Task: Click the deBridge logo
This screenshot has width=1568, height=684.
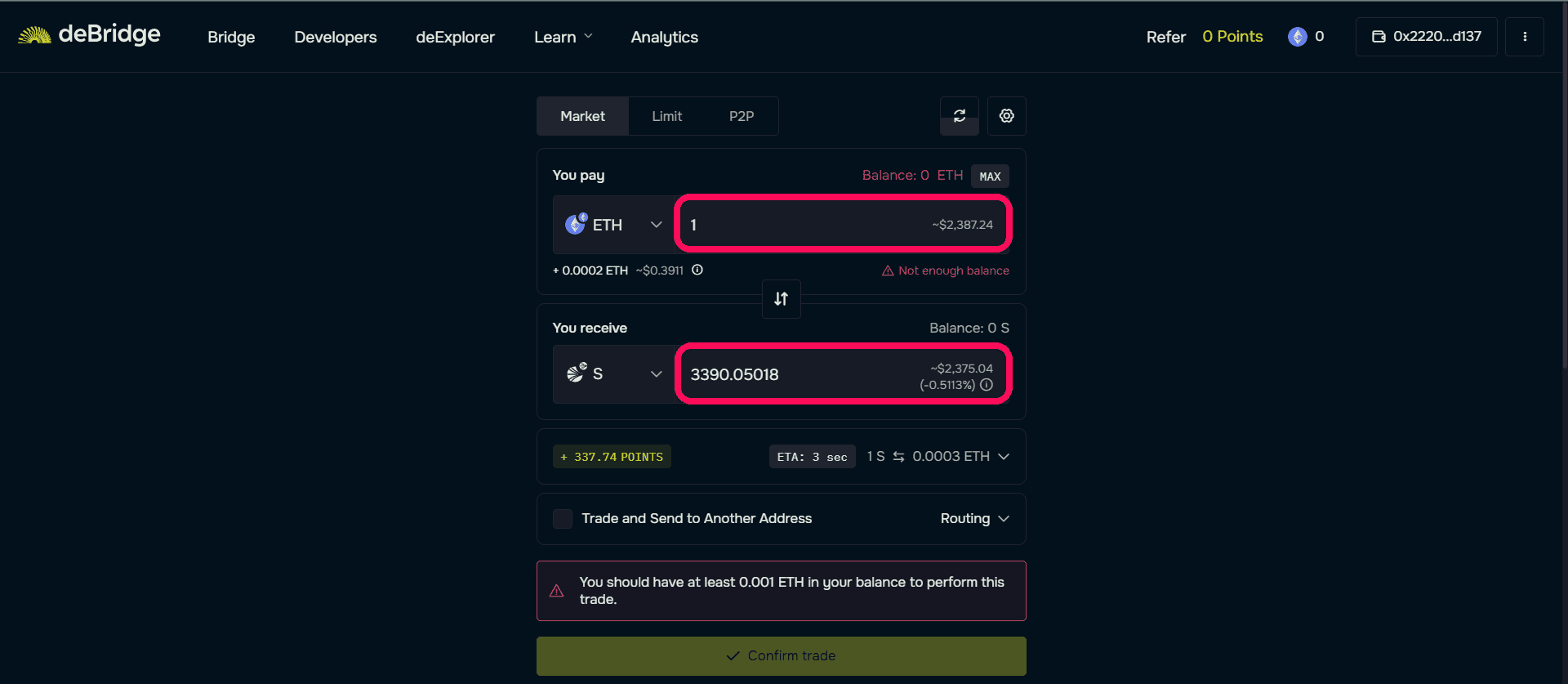Action: (89, 35)
